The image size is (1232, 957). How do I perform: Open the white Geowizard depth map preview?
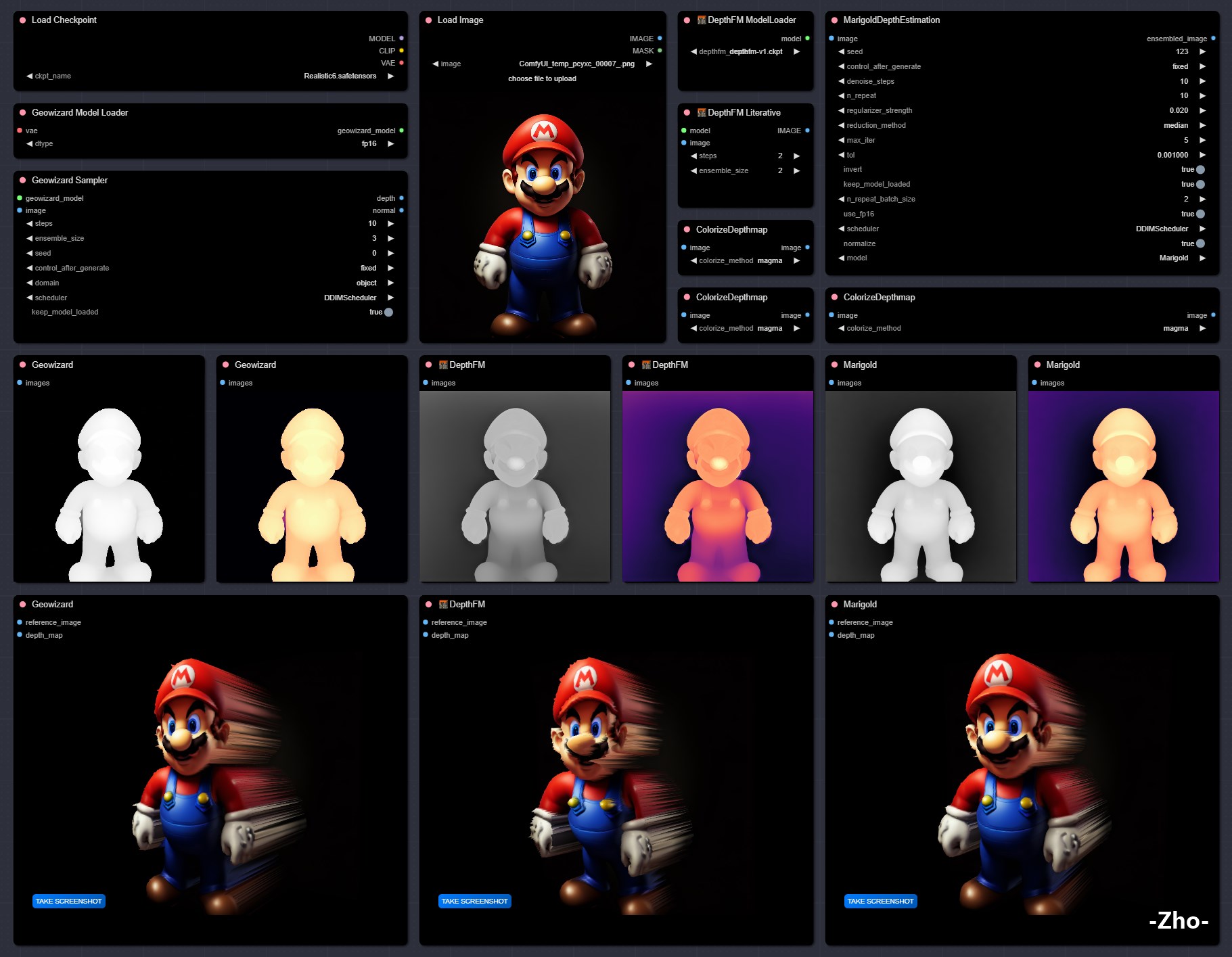click(x=109, y=486)
